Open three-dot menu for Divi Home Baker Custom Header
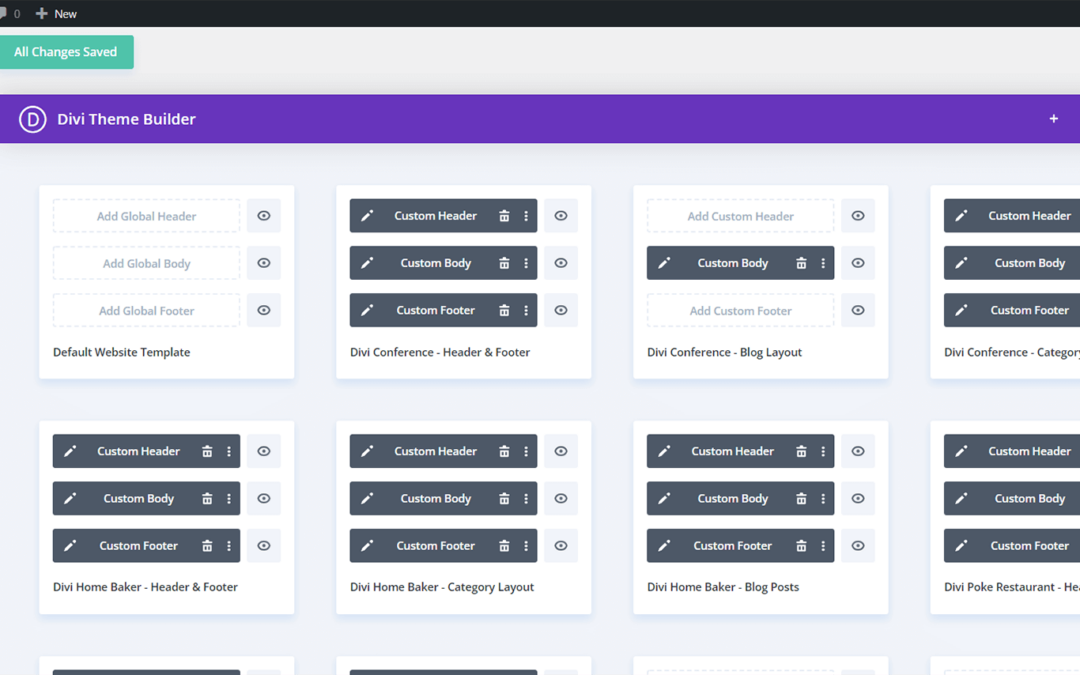The width and height of the screenshot is (1080, 675). click(229, 452)
